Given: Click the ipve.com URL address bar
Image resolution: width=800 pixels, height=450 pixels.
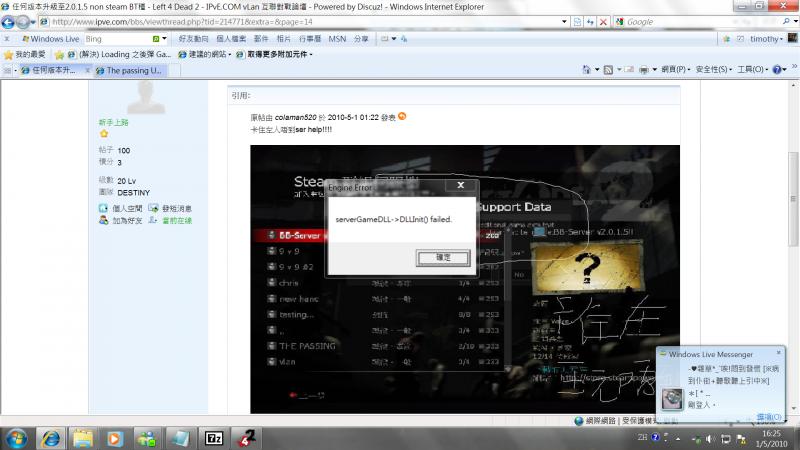Looking at the screenshot, I should (x=304, y=22).
